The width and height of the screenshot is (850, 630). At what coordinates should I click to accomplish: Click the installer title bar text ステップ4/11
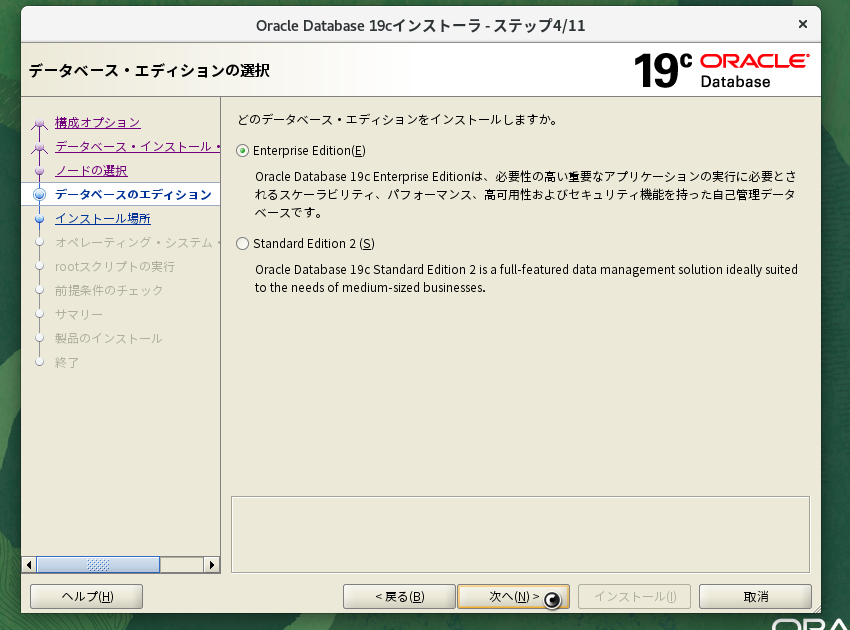pos(539,25)
